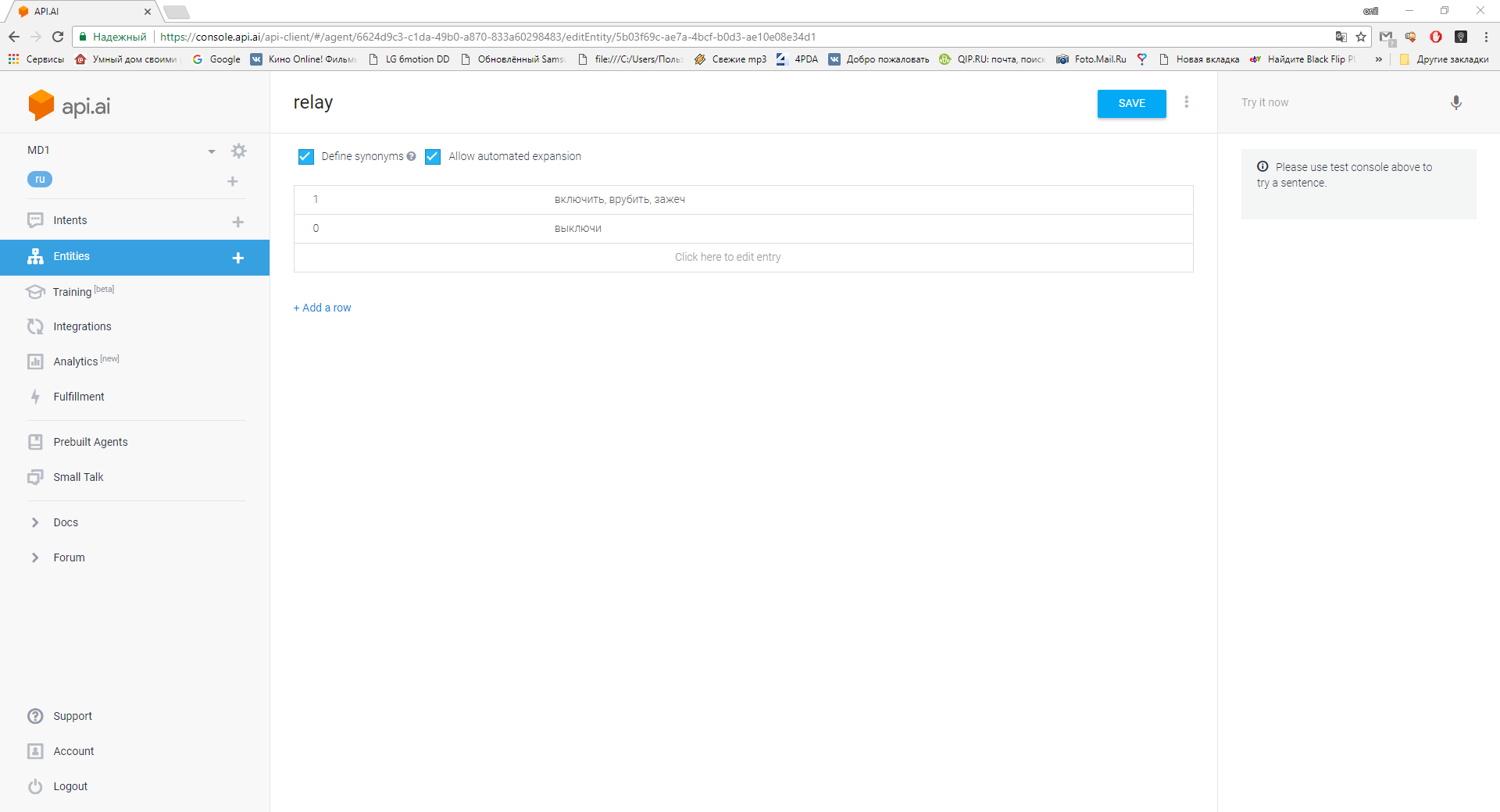Expand the Forum section
1500x812 pixels.
[x=69, y=557]
